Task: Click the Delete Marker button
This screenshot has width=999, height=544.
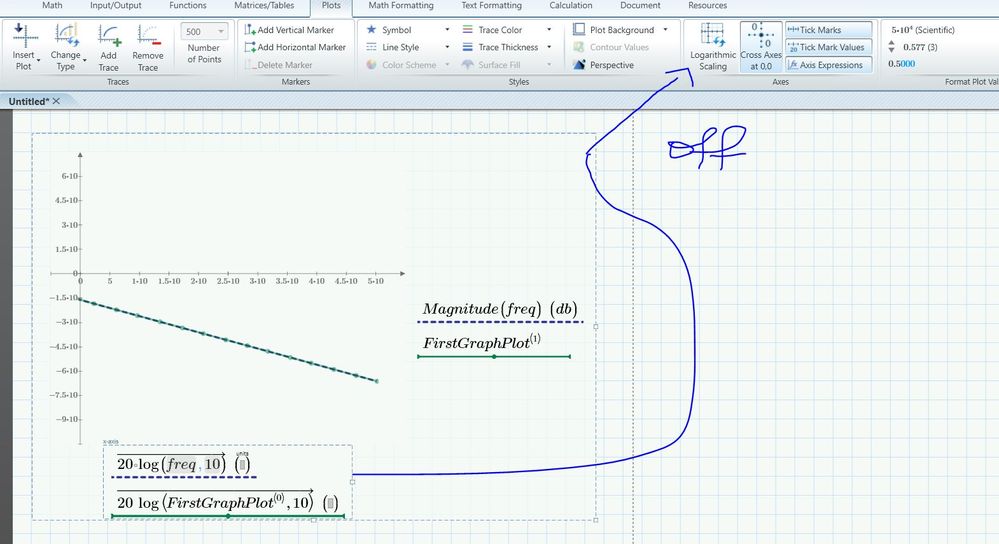Action: click(x=279, y=65)
